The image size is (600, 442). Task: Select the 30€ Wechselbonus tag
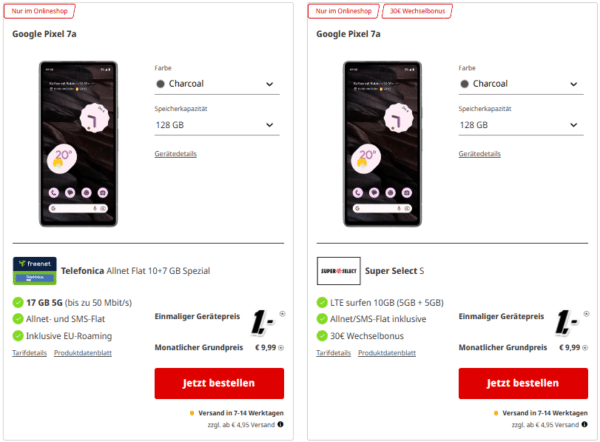pos(417,11)
